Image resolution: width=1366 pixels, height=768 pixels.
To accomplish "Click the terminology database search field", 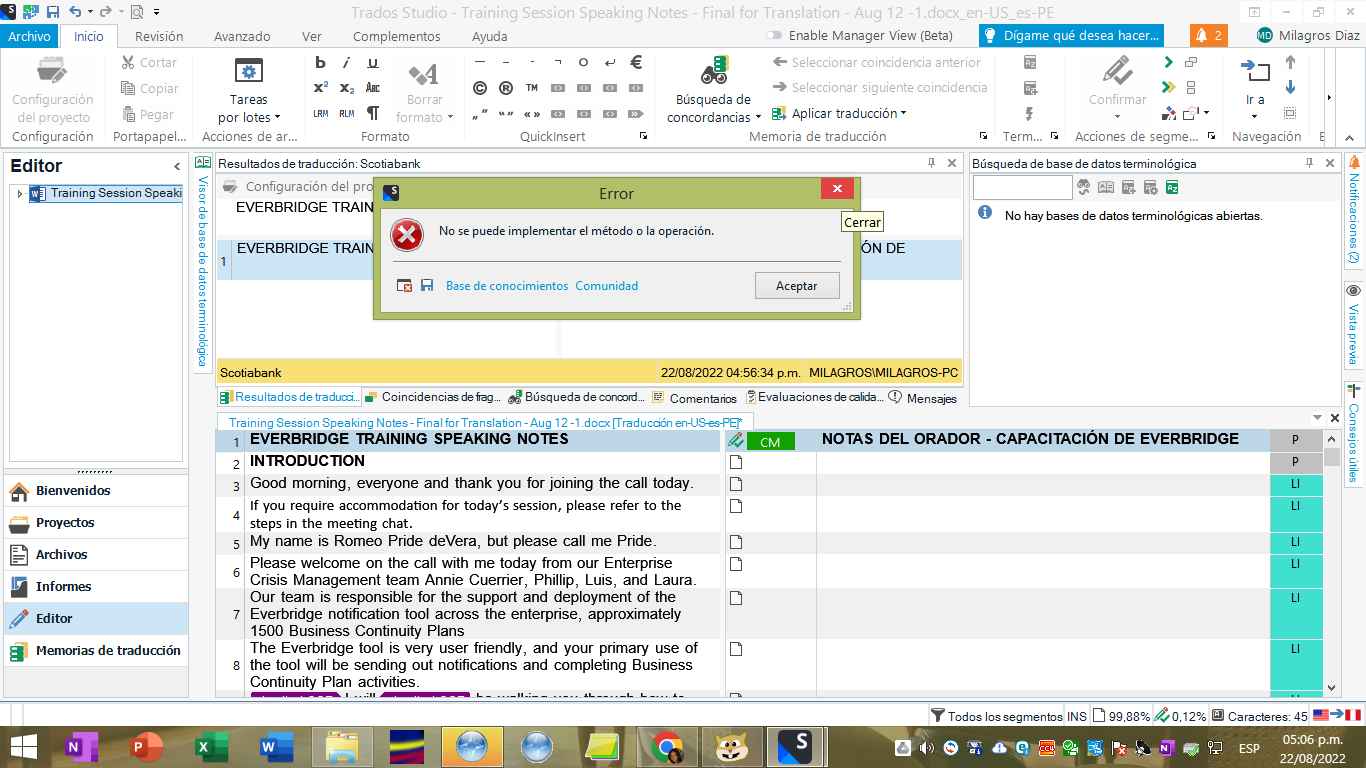I will tap(1022, 187).
